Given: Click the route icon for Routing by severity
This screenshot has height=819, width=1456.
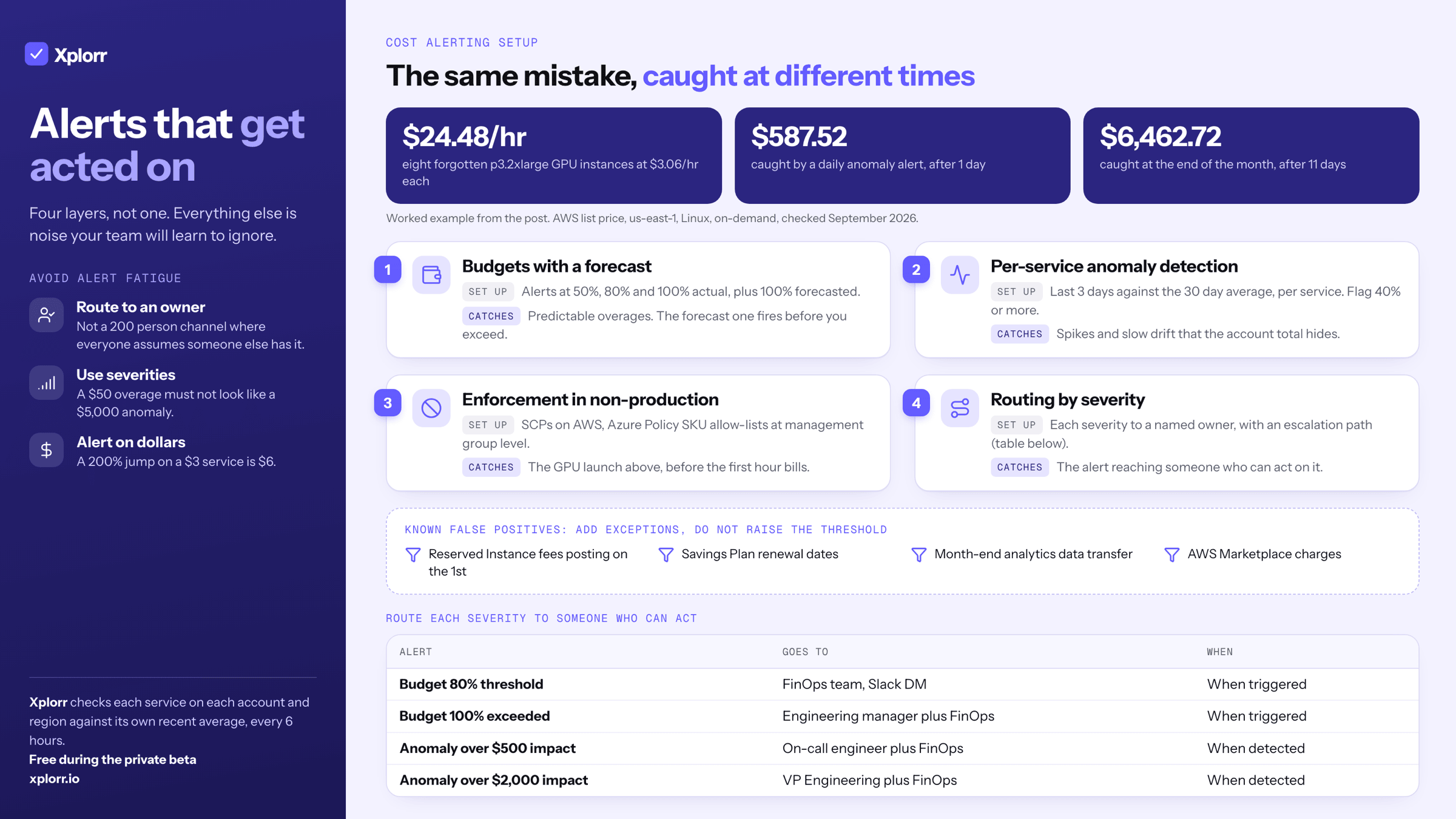Looking at the screenshot, I should [960, 408].
